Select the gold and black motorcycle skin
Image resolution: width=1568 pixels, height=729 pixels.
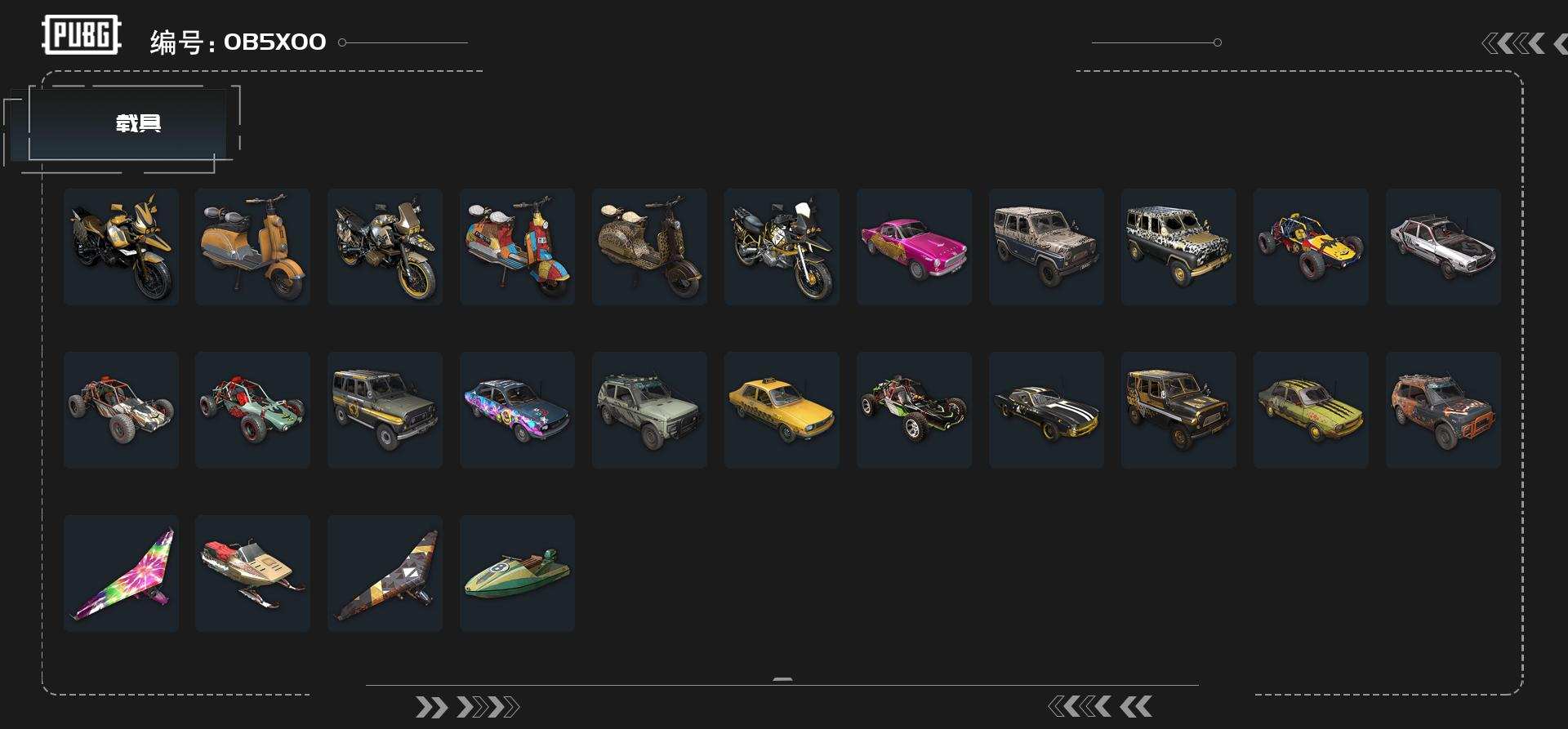[121, 247]
